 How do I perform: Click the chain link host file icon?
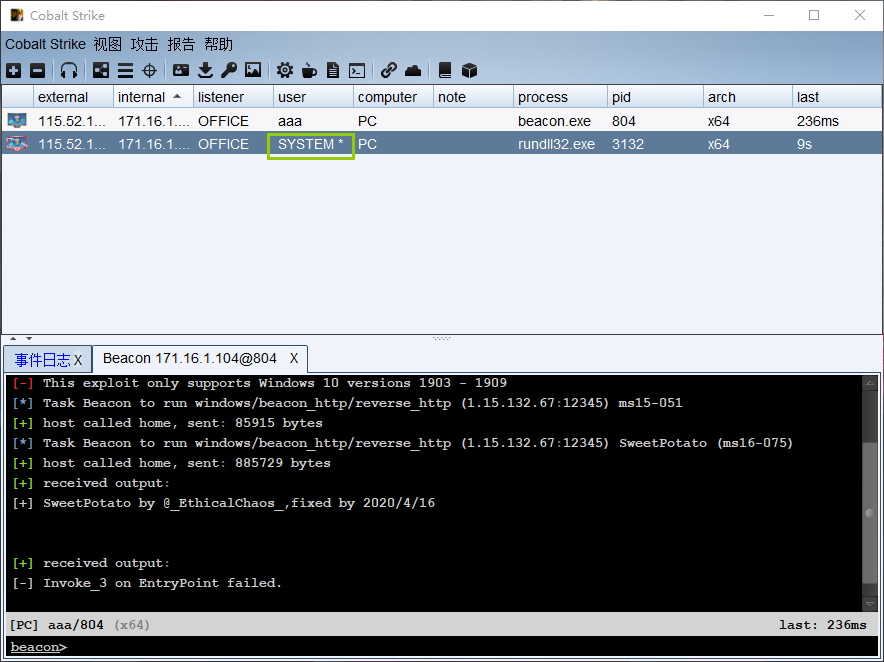388,70
